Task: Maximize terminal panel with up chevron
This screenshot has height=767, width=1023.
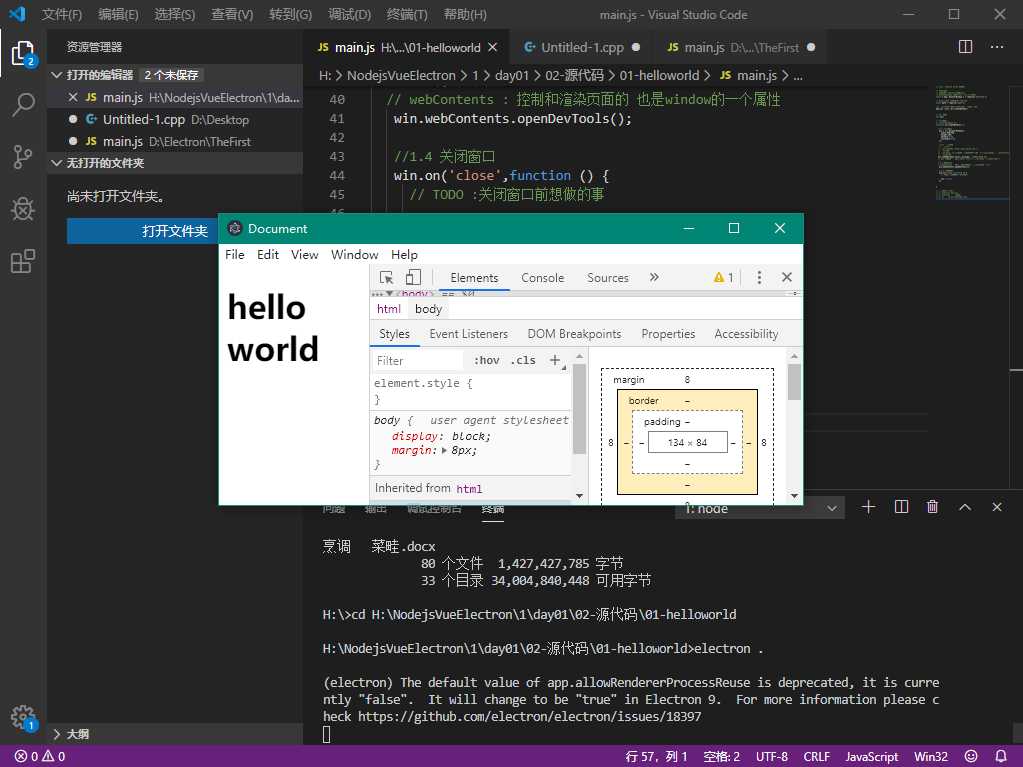Action: pos(965,507)
